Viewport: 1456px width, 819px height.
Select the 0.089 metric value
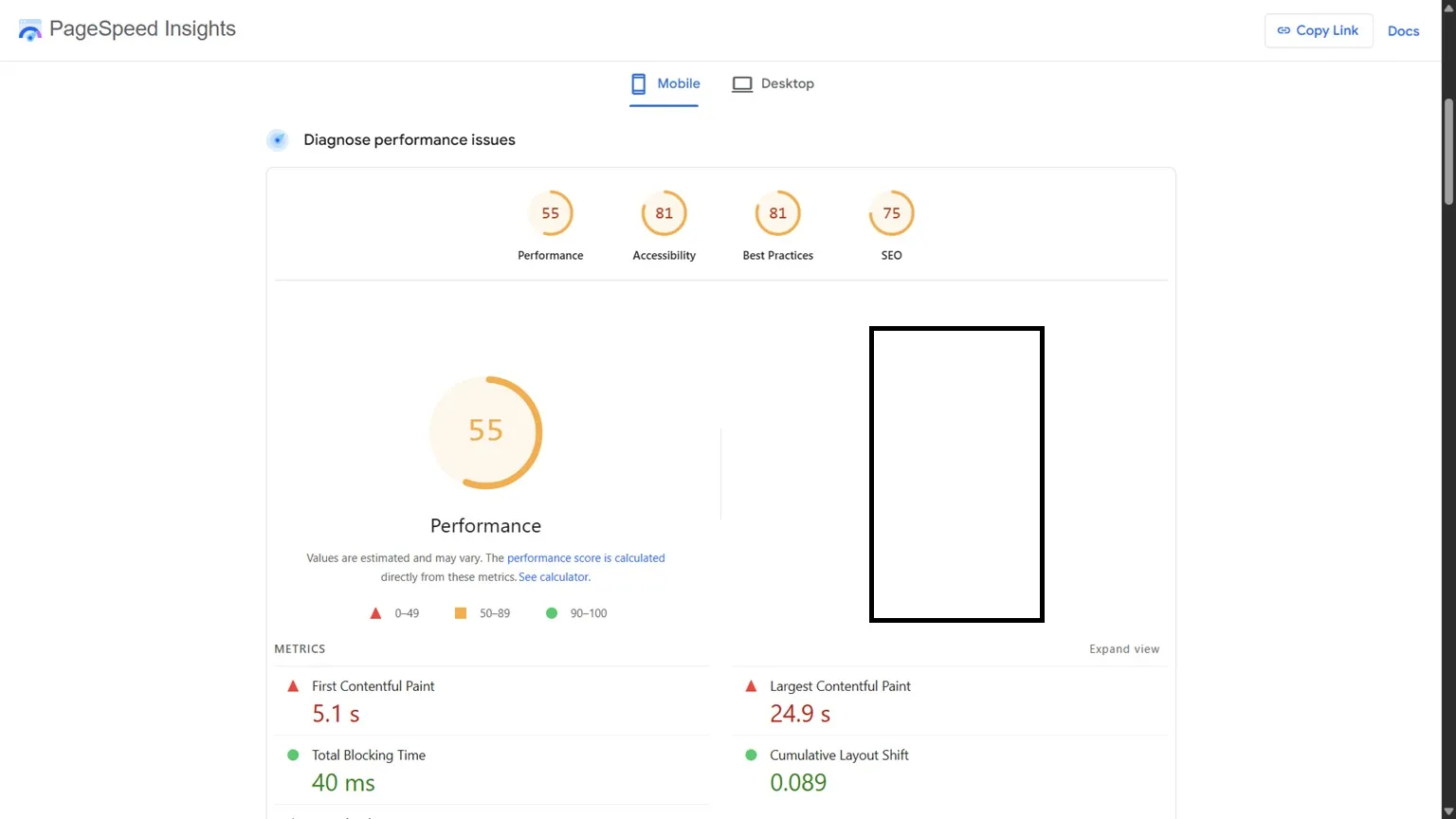tap(798, 783)
